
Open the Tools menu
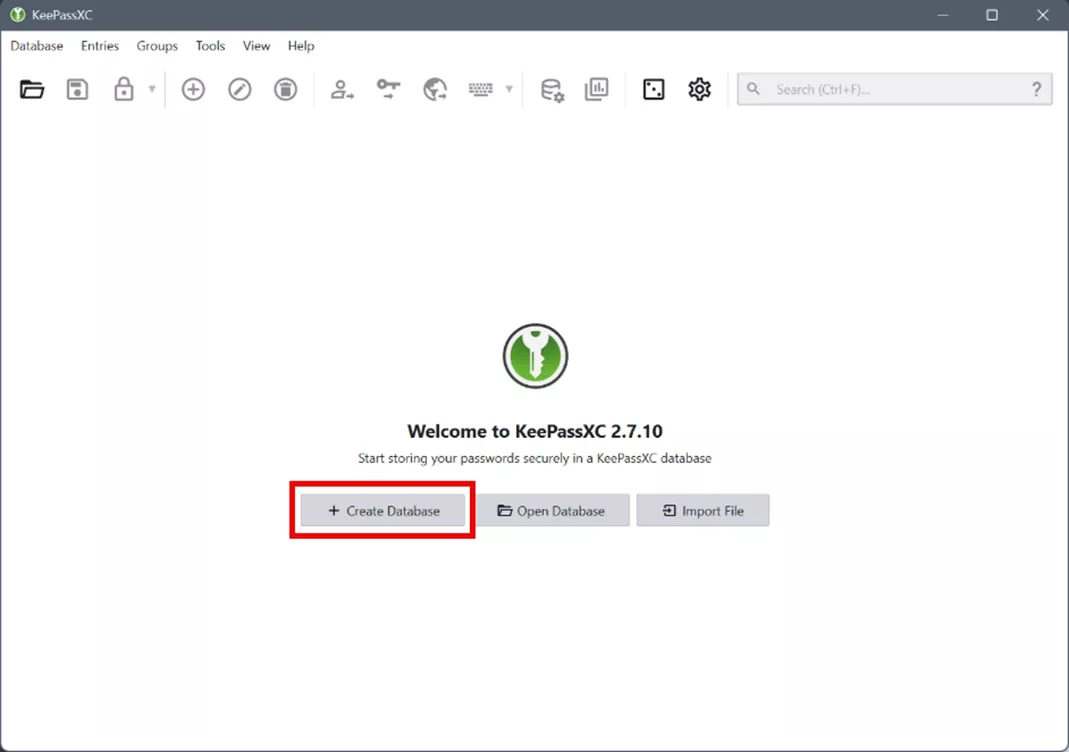coord(210,46)
